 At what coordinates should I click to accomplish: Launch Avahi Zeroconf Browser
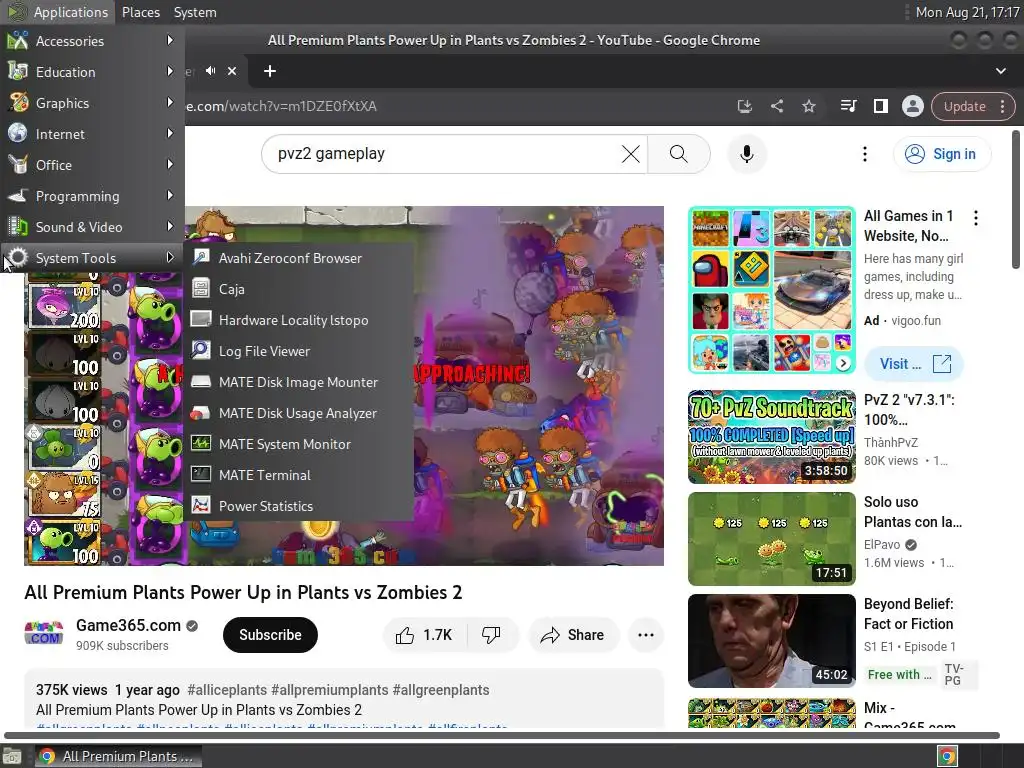click(x=299, y=258)
